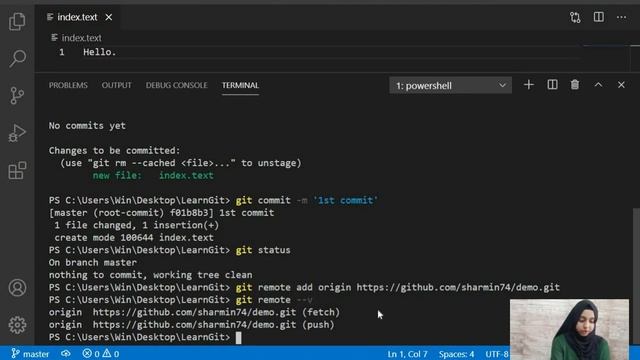The image size is (640, 360).
Task: Switch to the DEBUG CONSOLE tab
Action: (x=177, y=85)
